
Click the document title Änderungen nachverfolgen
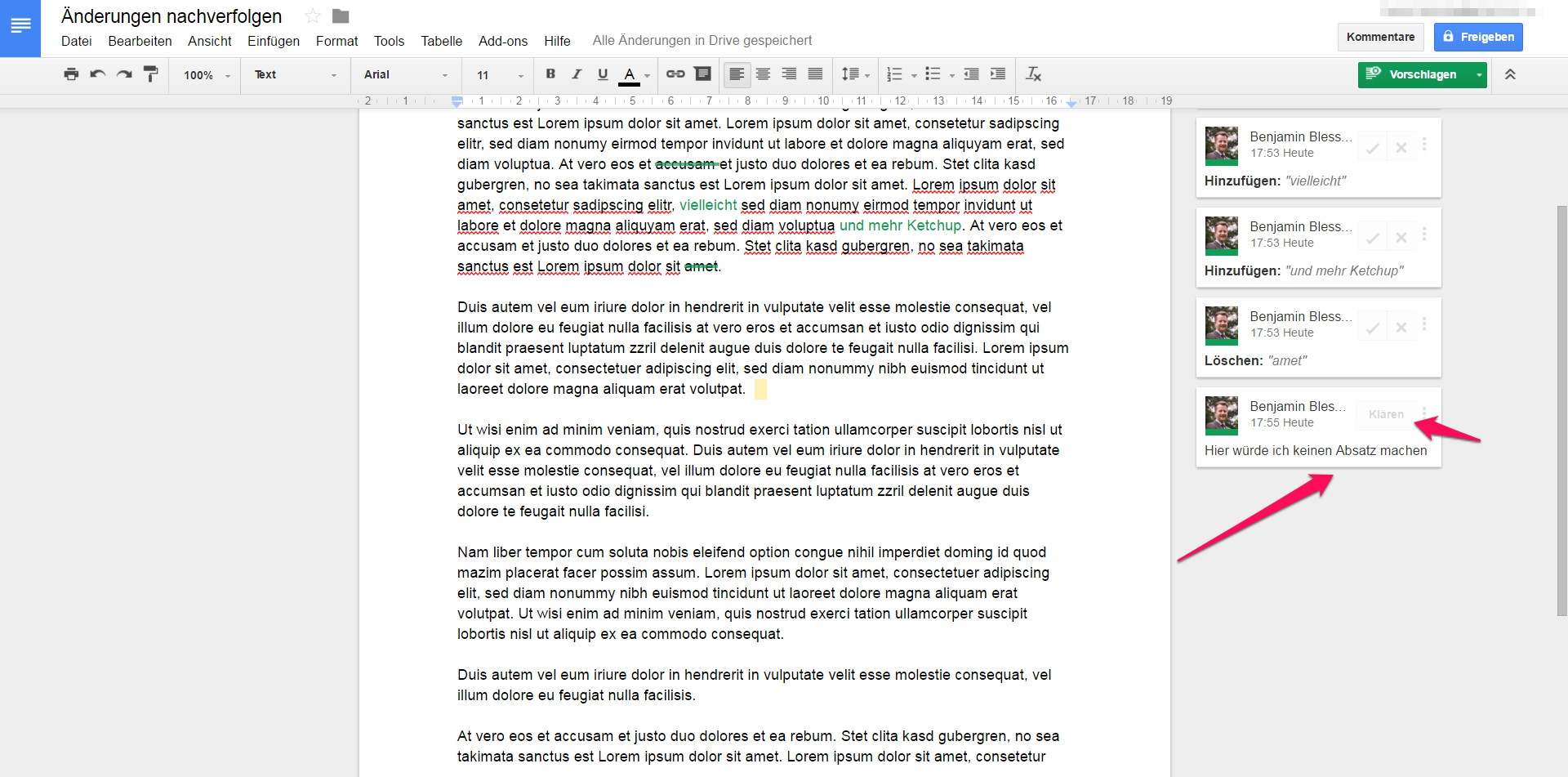click(x=171, y=16)
